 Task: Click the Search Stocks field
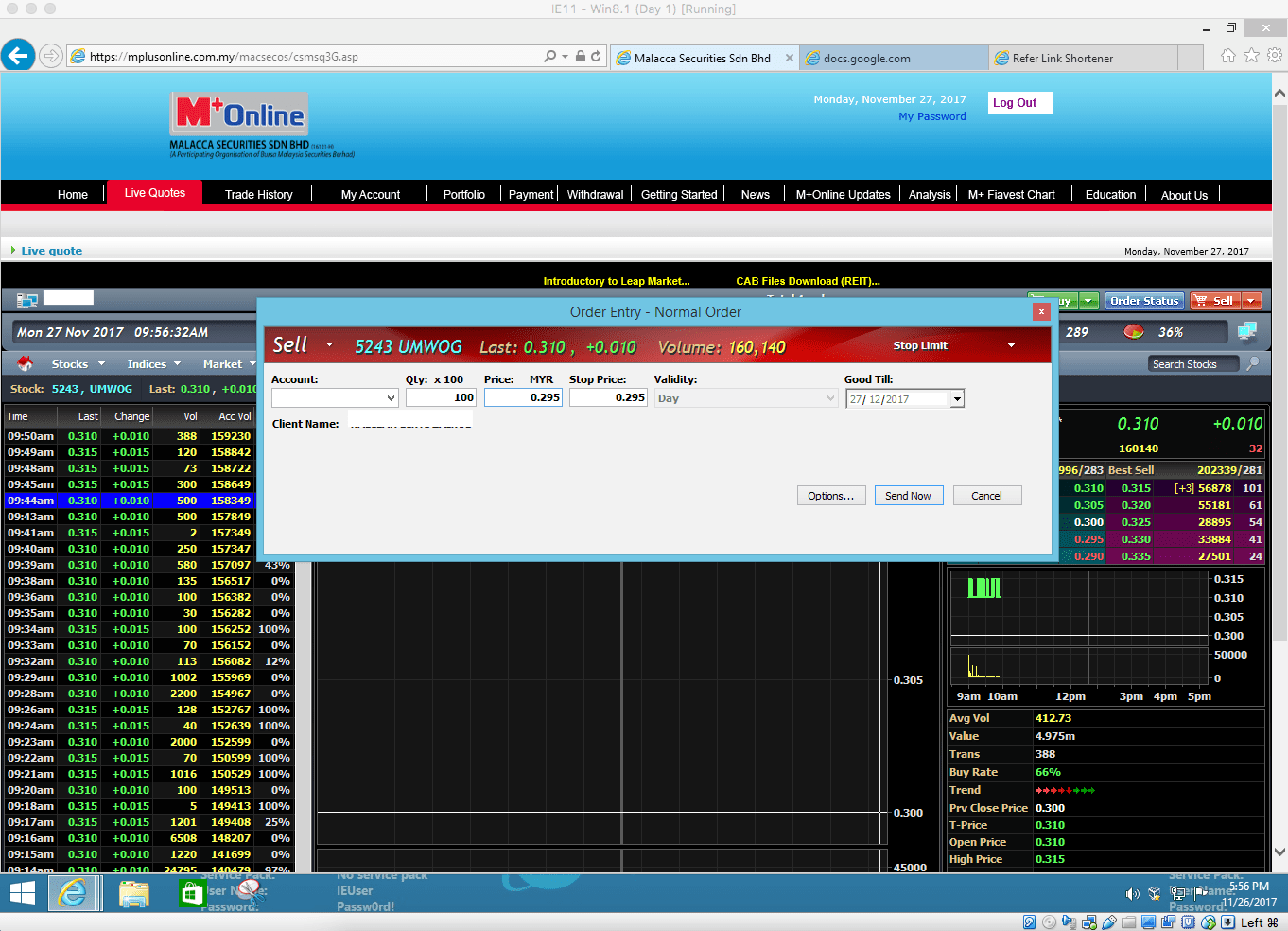1193,364
